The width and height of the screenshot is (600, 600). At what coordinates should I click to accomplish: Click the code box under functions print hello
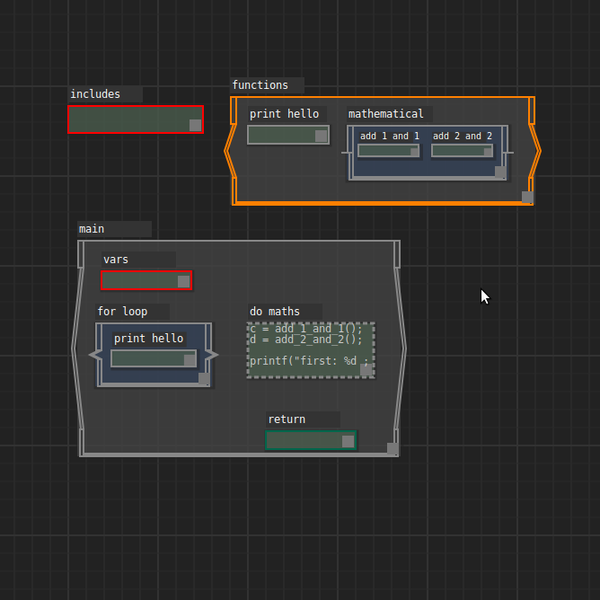(288, 135)
